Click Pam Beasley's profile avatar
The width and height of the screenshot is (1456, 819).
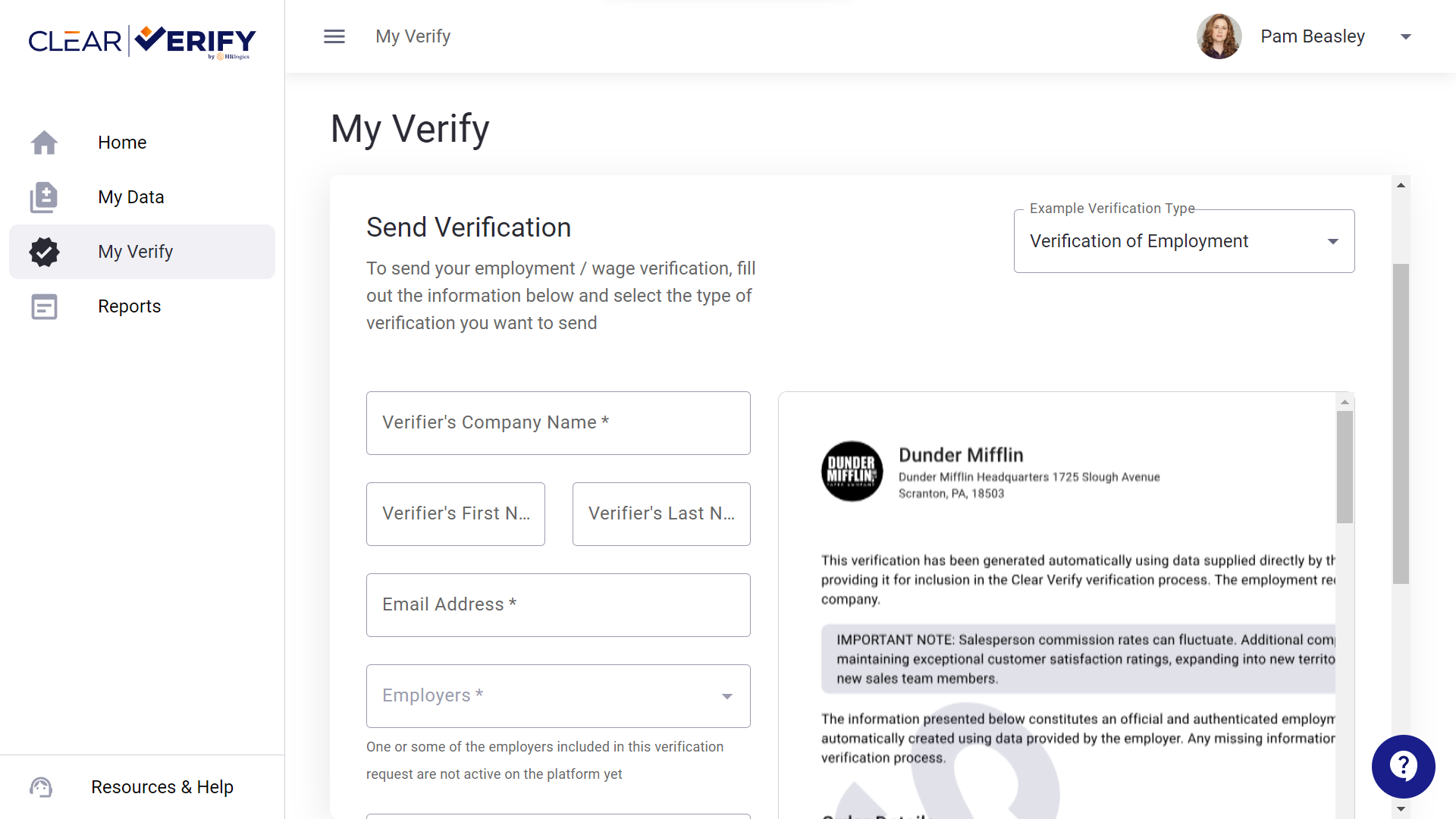pos(1219,36)
